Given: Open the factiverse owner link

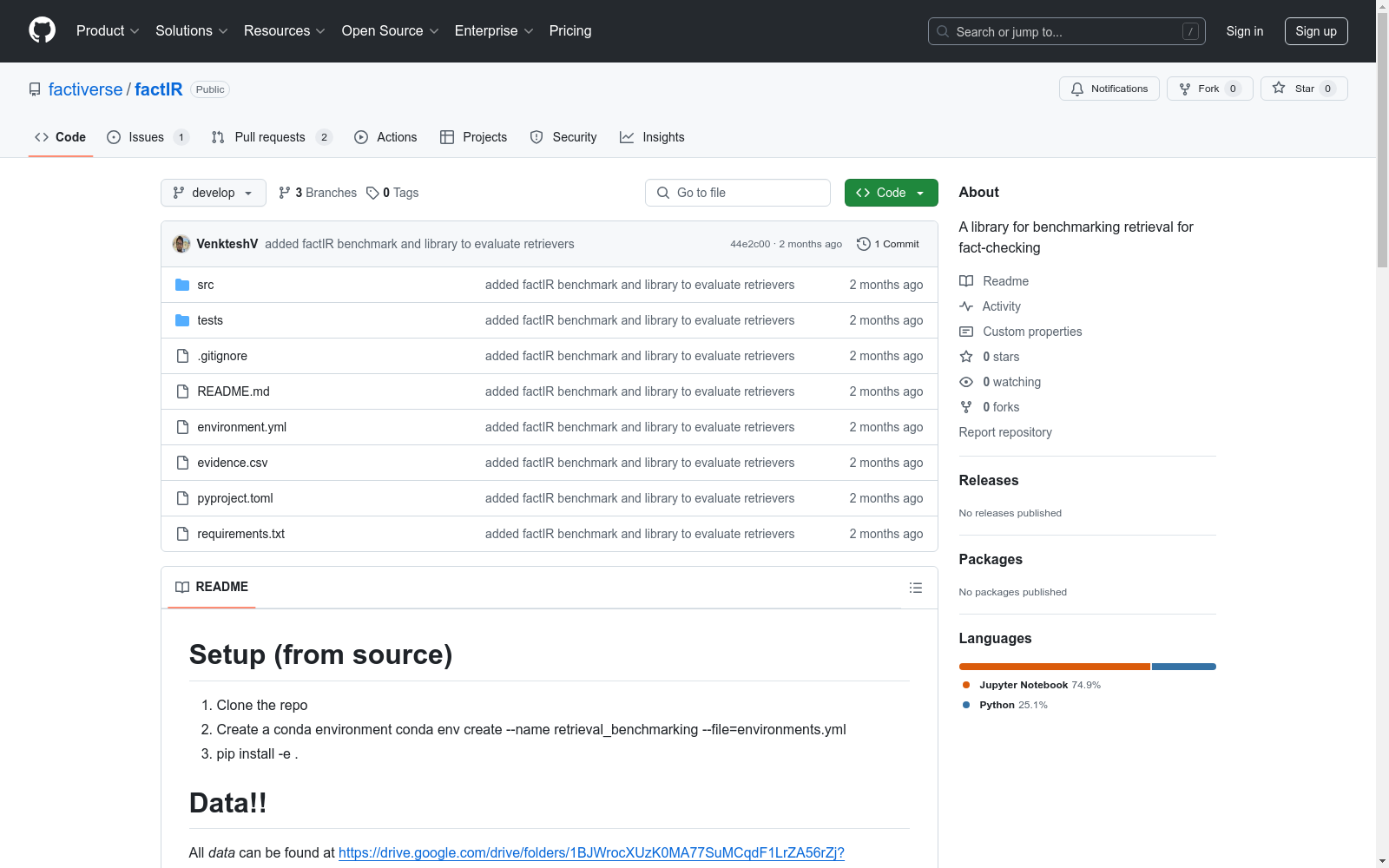Looking at the screenshot, I should 86,89.
